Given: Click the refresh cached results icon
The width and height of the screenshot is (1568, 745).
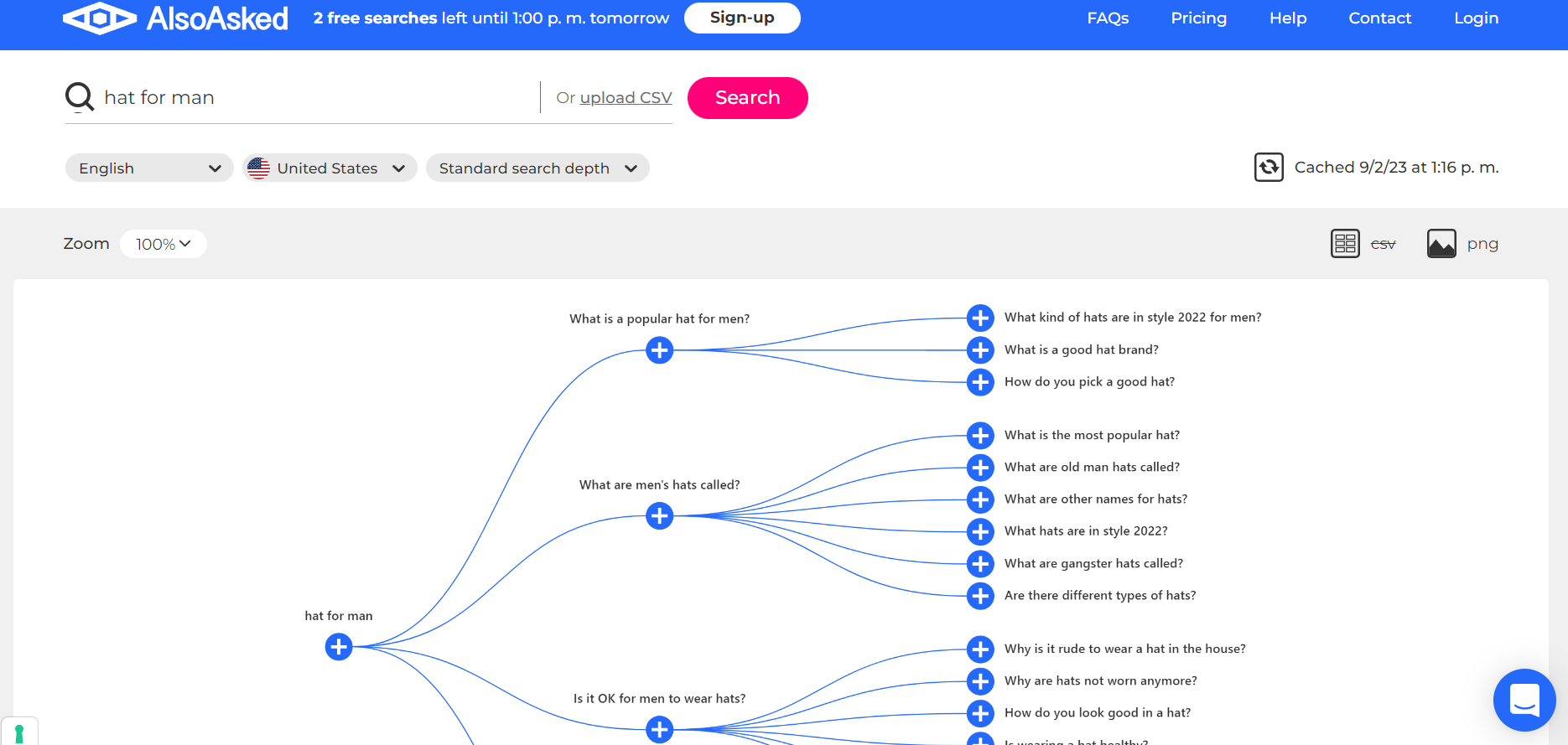Looking at the screenshot, I should point(1269,168).
